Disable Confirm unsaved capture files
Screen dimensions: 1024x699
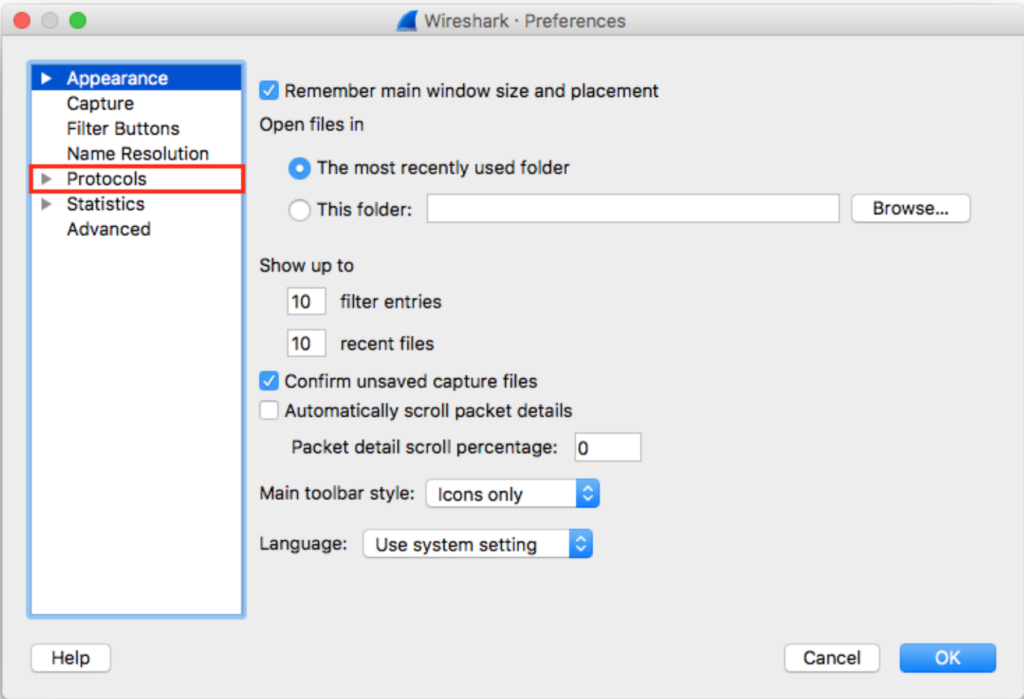tap(268, 381)
